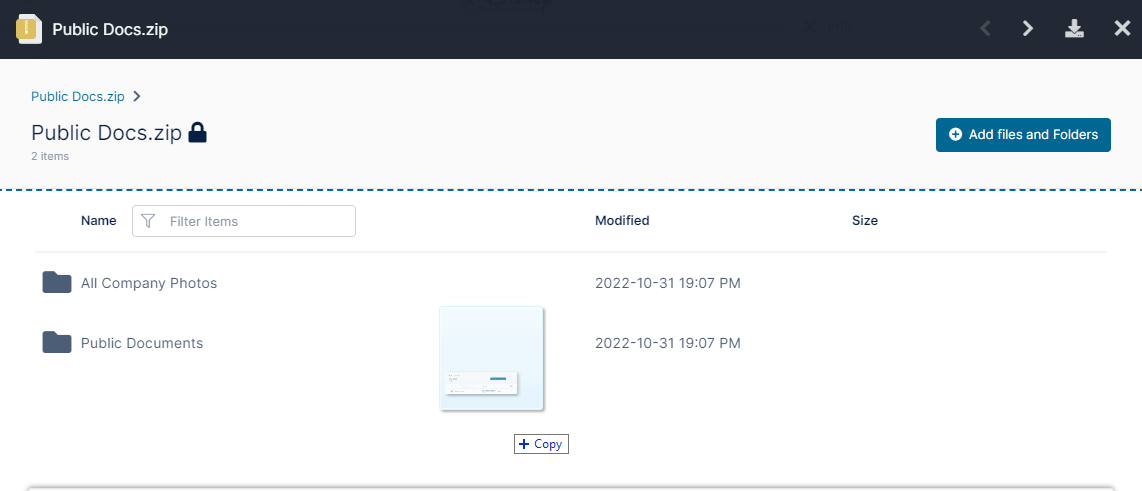Viewport: 1142px width, 491px height.
Task: Click the dragged file thumbnail preview
Action: pyautogui.click(x=491, y=358)
